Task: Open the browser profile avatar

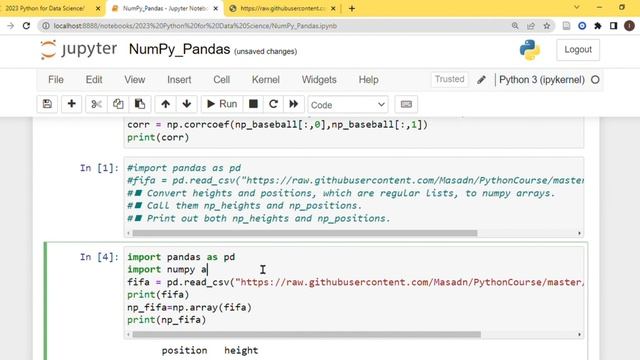Action: coord(629,26)
